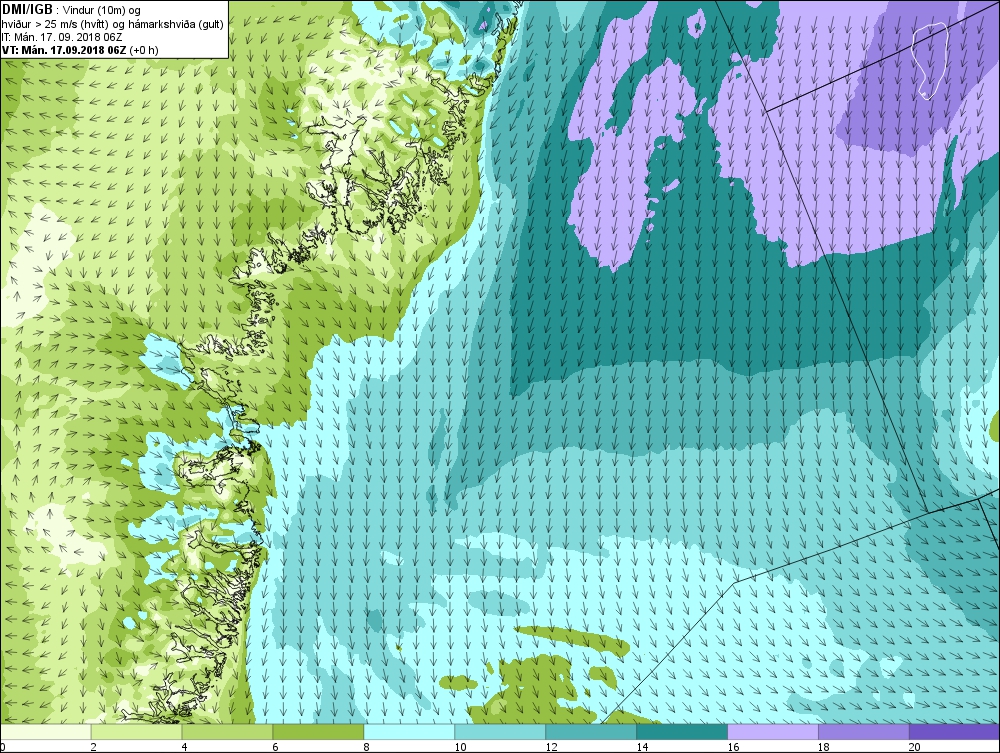Viewport: 1000px width, 753px height.
Task: Click the legend scale label "0"
Action: point(3,747)
